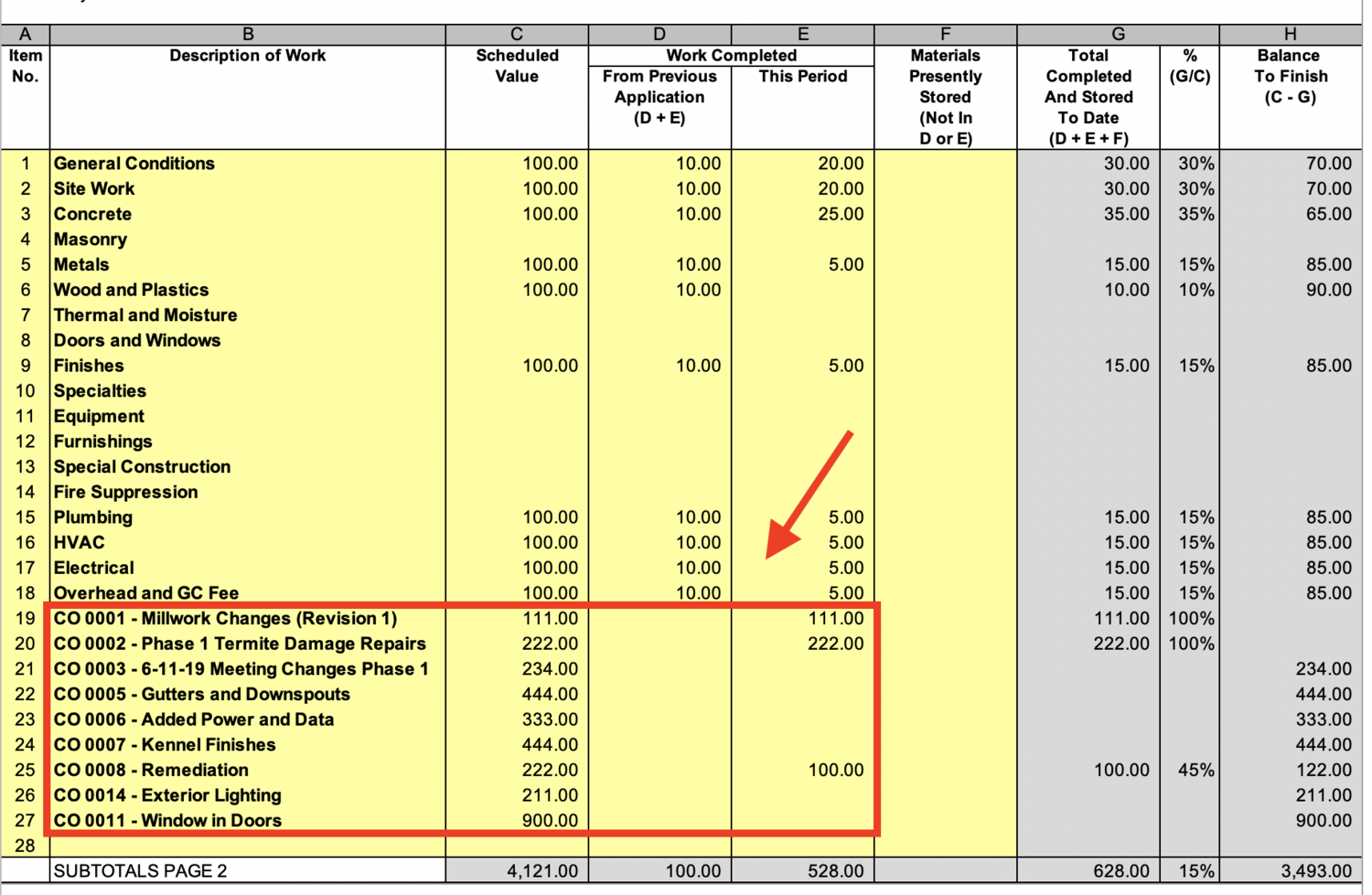Viewport: 1372px width, 895px height.
Task: Select the 'Specialties' description cell
Action: (248, 391)
